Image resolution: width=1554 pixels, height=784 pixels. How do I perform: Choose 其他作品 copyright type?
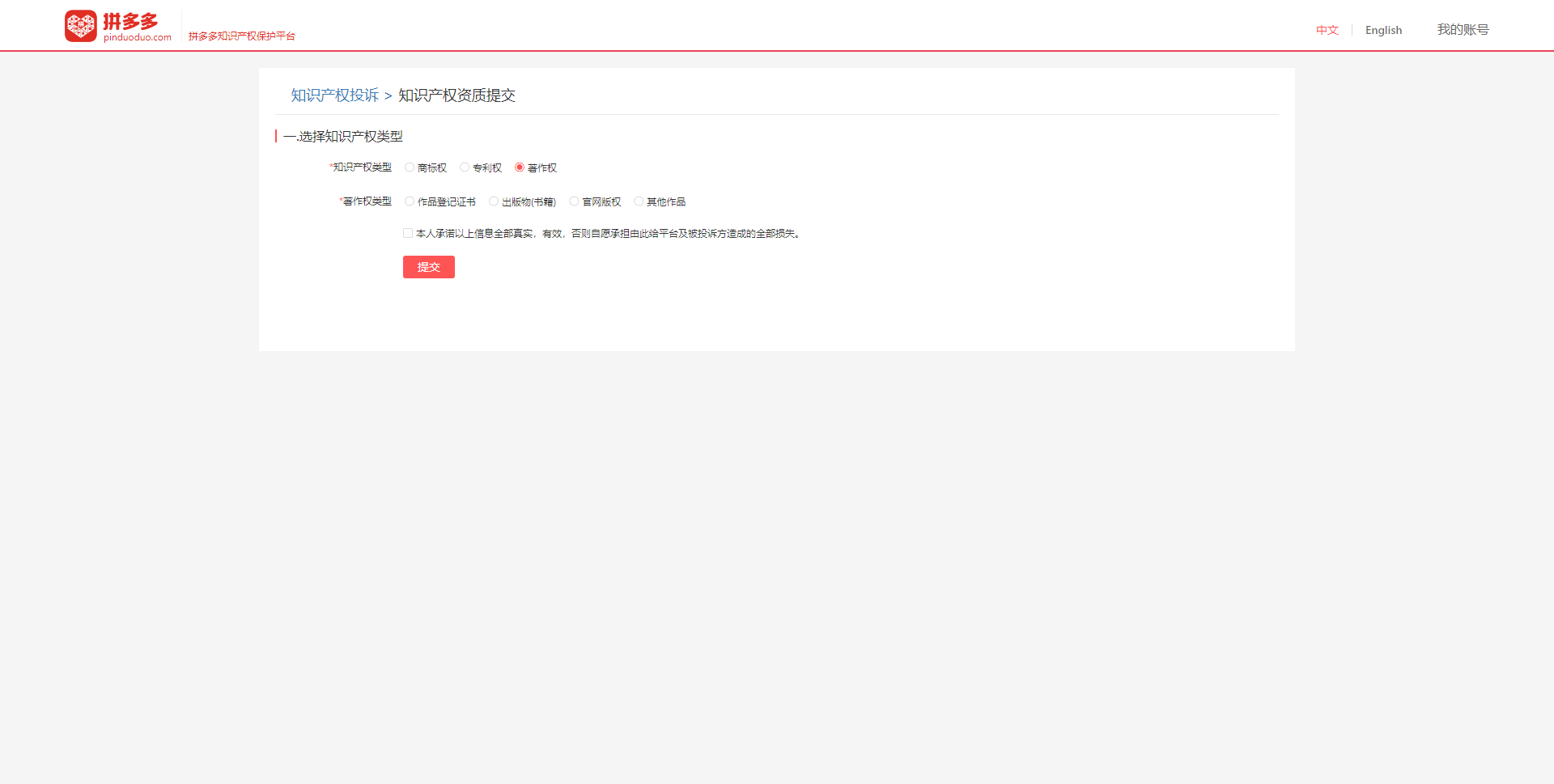point(639,201)
